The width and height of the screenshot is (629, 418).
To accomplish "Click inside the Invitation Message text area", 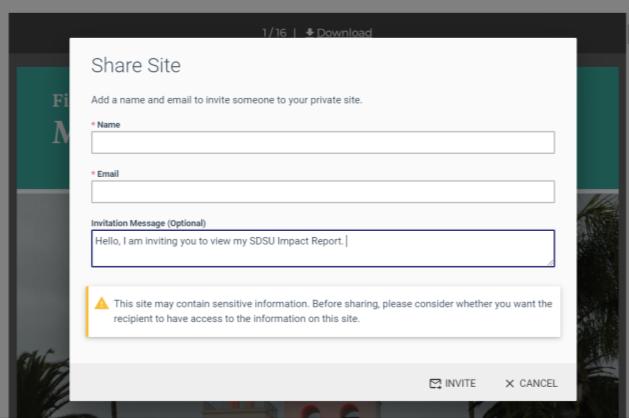I will 322,248.
